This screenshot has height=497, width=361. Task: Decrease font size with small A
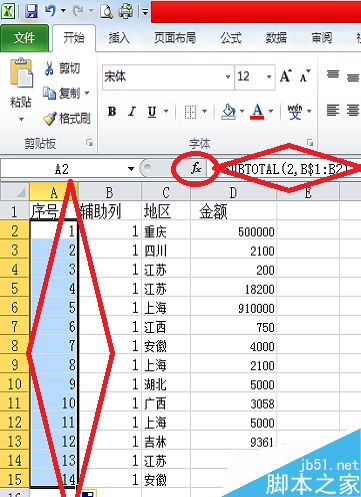(304, 77)
